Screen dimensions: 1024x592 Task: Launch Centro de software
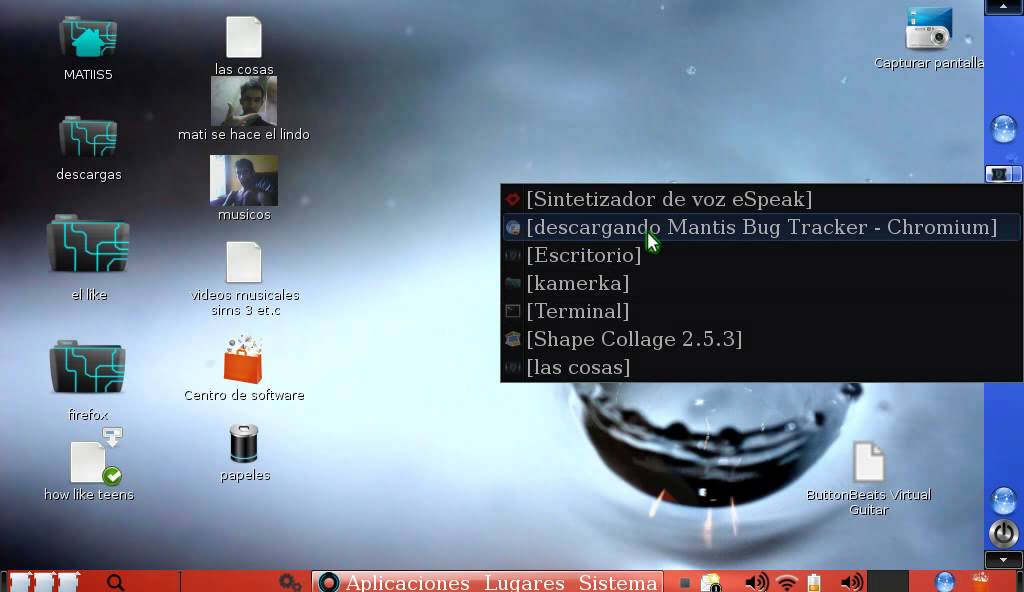pyautogui.click(x=244, y=359)
